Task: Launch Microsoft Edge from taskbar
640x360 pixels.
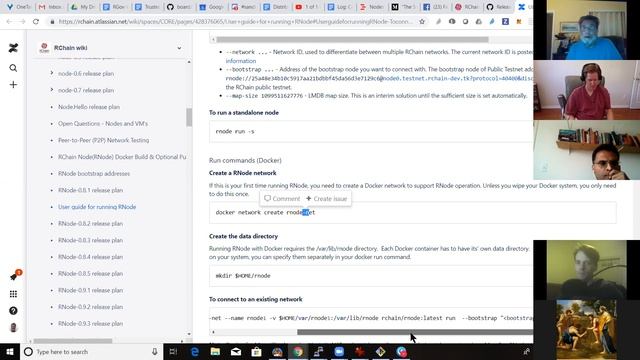Action: pos(195,352)
